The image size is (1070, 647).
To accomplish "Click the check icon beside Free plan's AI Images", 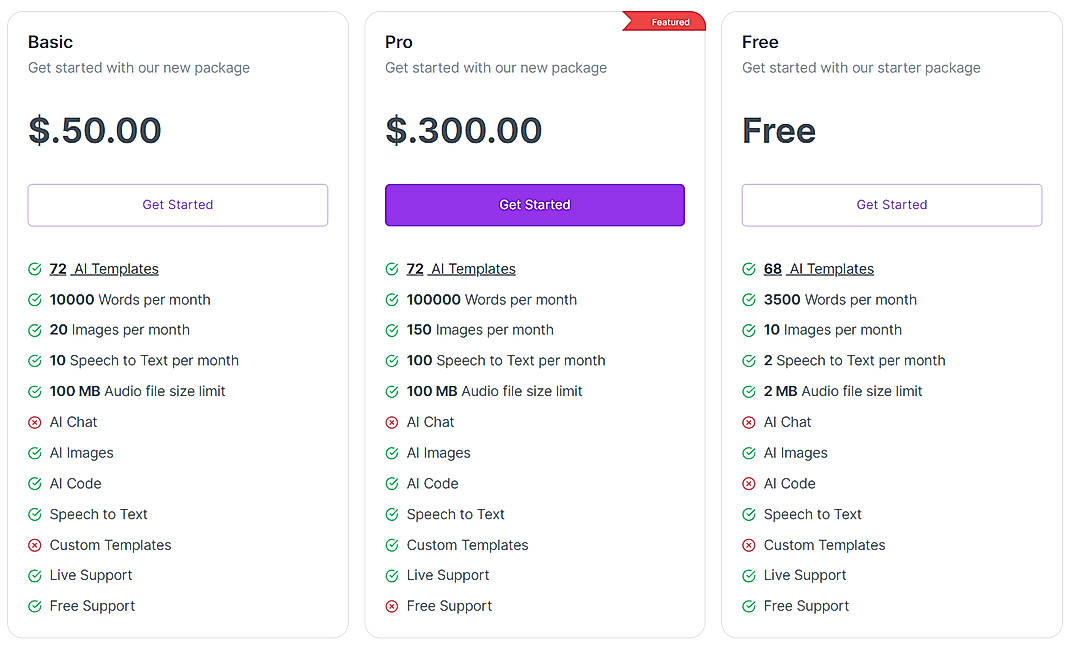I will point(748,453).
